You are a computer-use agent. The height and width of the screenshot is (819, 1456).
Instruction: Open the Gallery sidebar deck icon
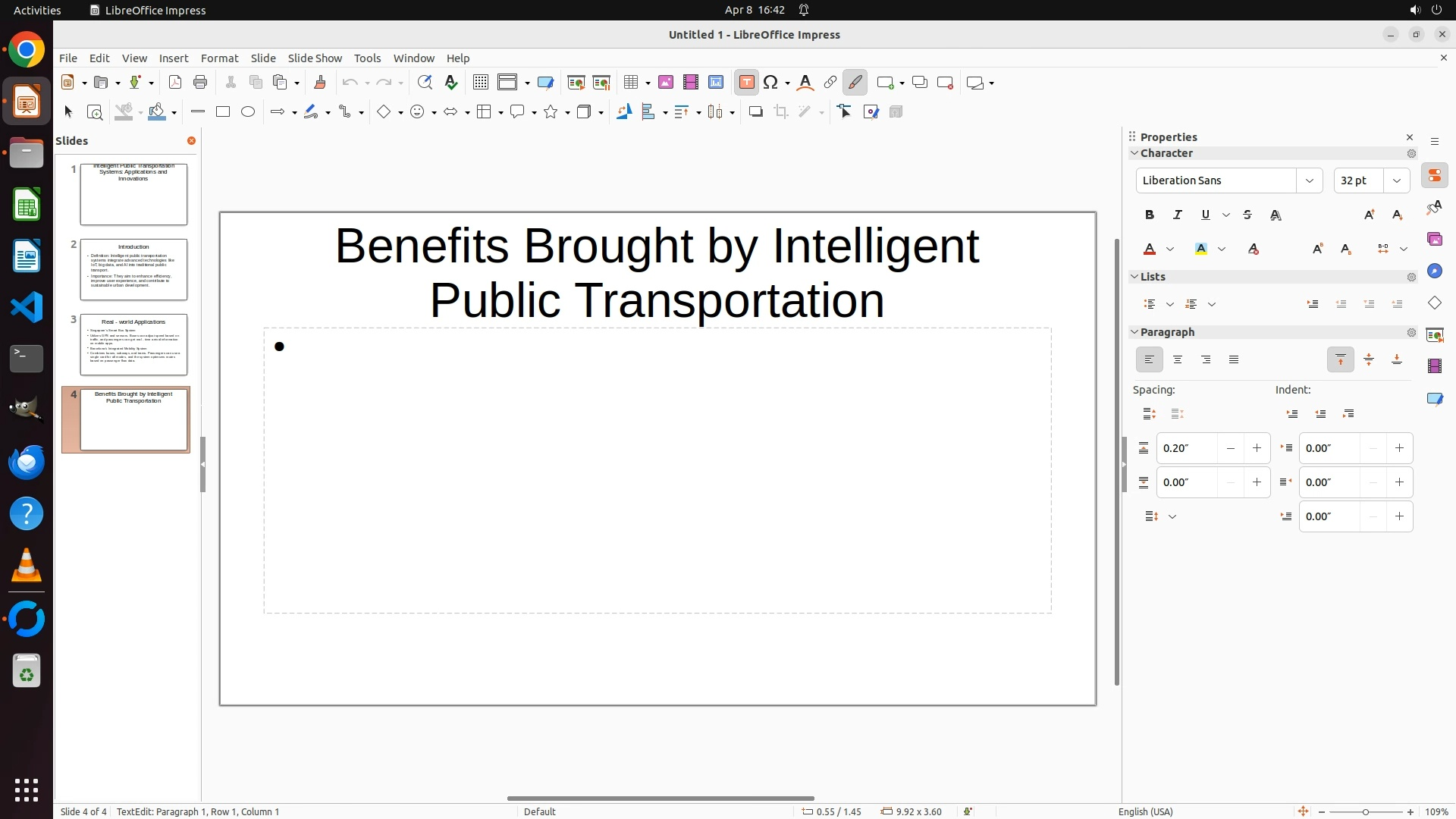pos(1434,240)
